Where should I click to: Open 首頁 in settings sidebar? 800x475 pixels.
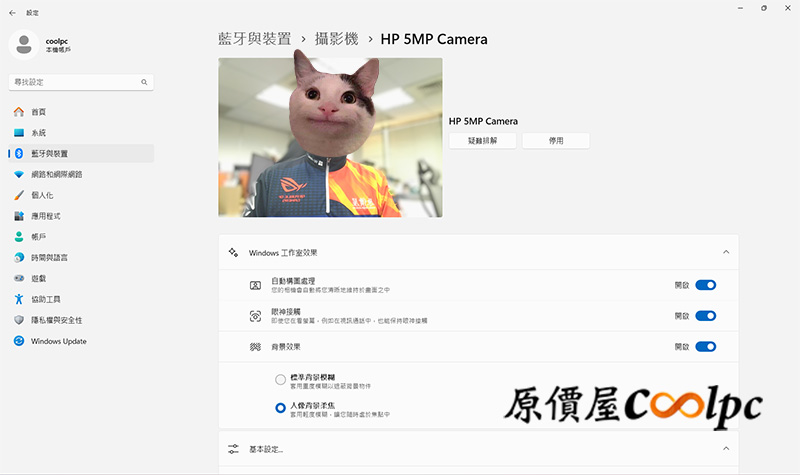(x=81, y=112)
